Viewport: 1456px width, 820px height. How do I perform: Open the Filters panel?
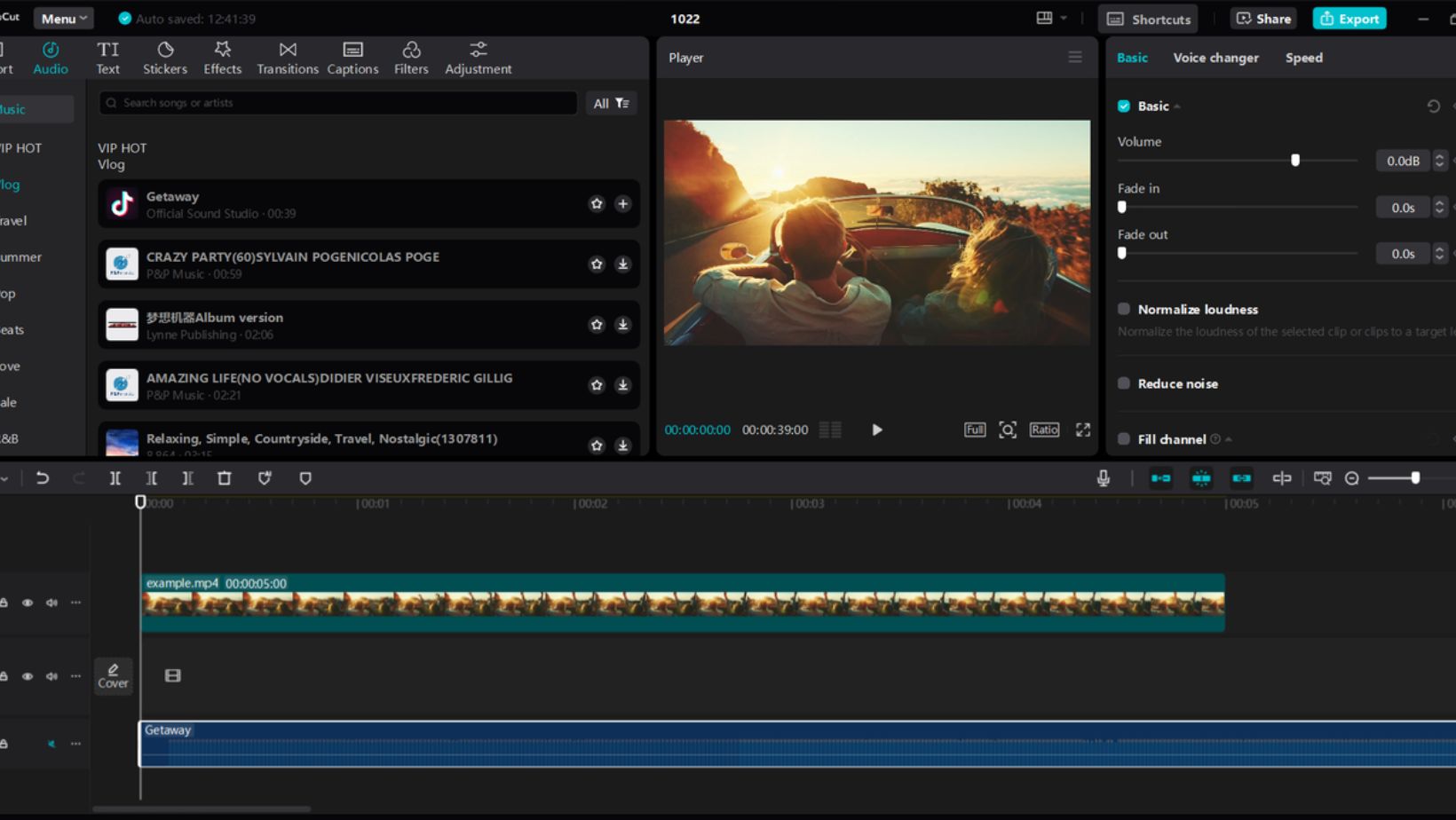point(411,58)
